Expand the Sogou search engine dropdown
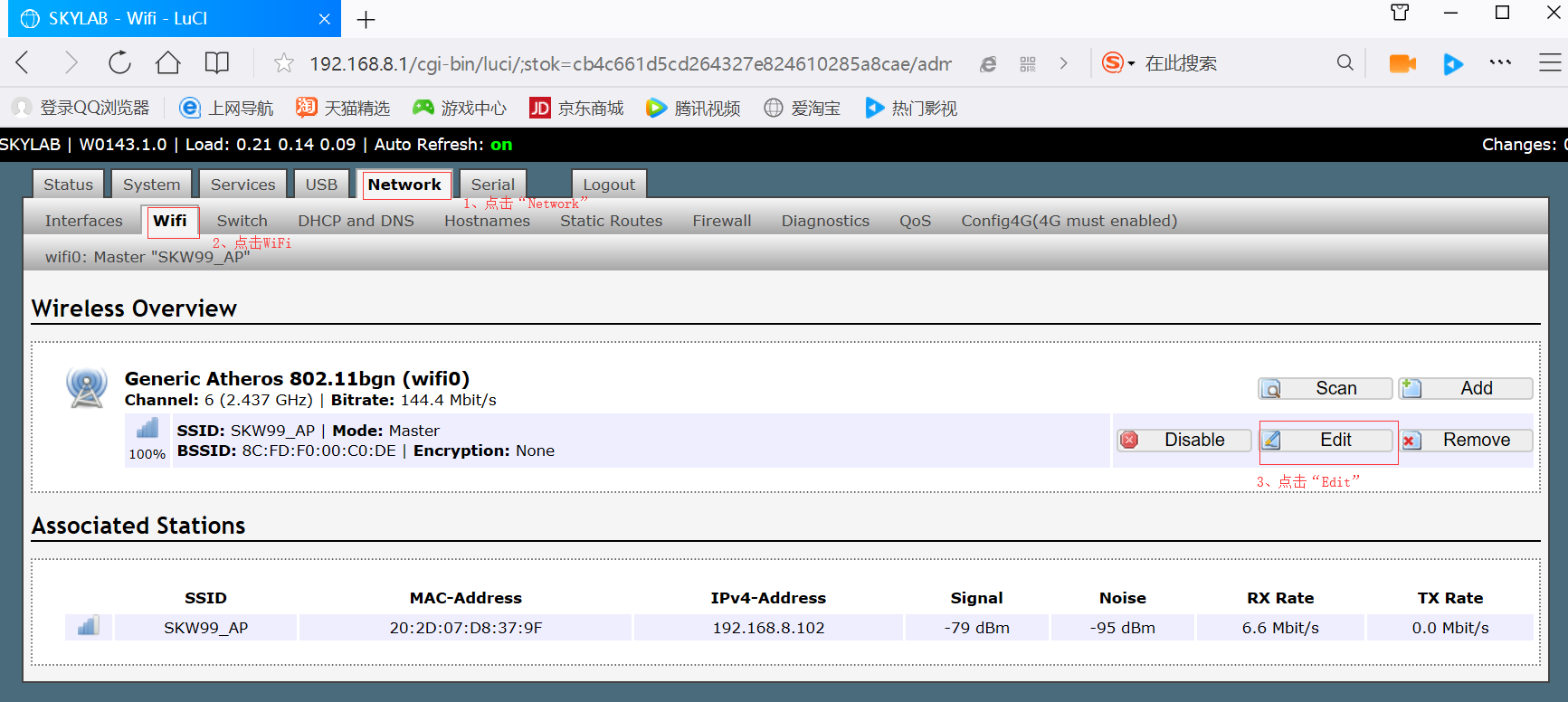 [1131, 63]
